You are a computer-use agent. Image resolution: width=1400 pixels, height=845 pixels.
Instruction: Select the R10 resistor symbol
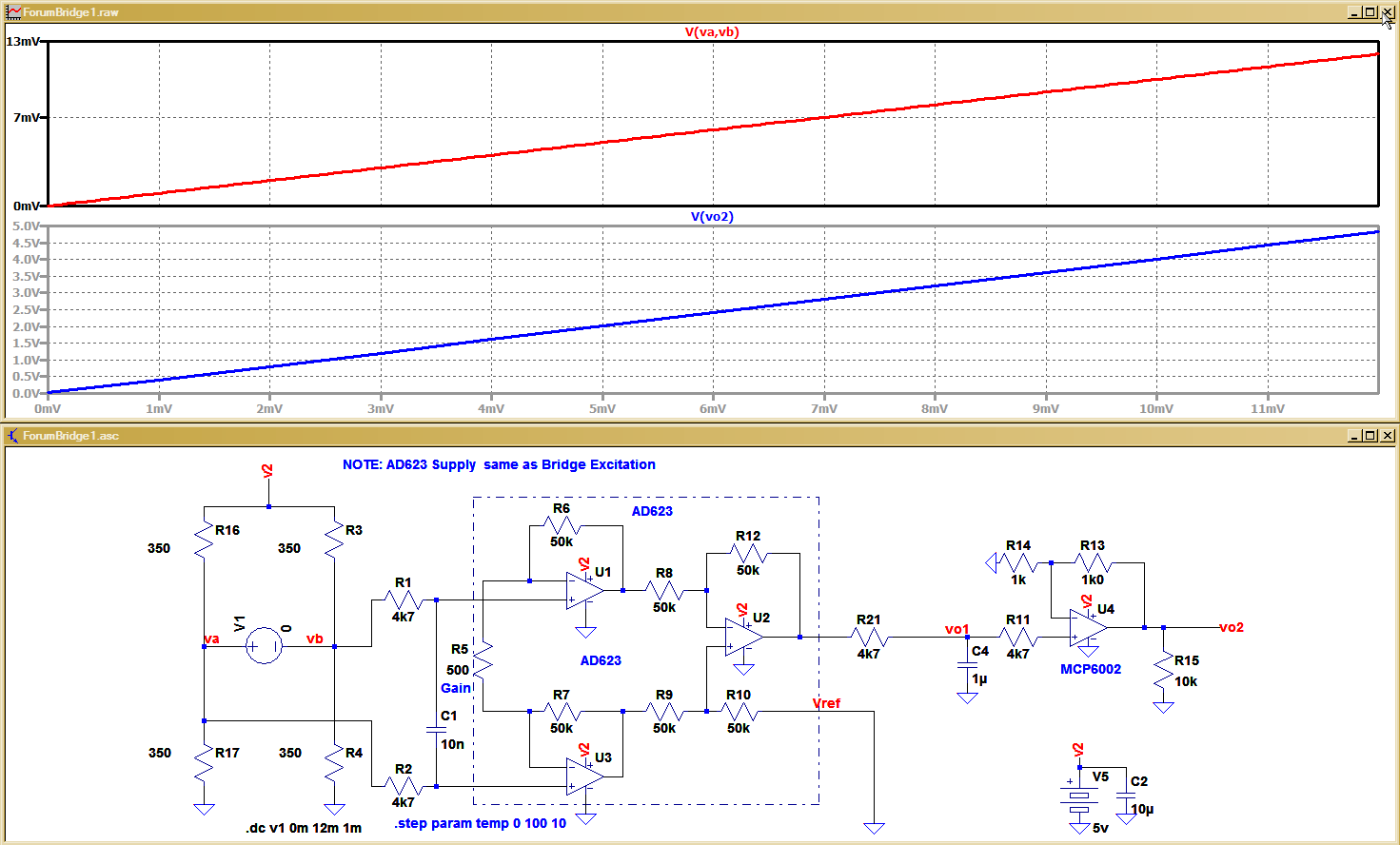(x=739, y=711)
